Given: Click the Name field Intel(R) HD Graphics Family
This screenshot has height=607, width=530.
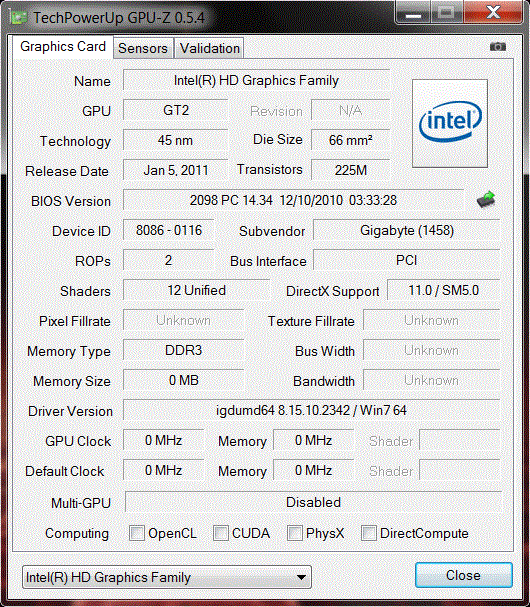Looking at the screenshot, I should point(256,81).
